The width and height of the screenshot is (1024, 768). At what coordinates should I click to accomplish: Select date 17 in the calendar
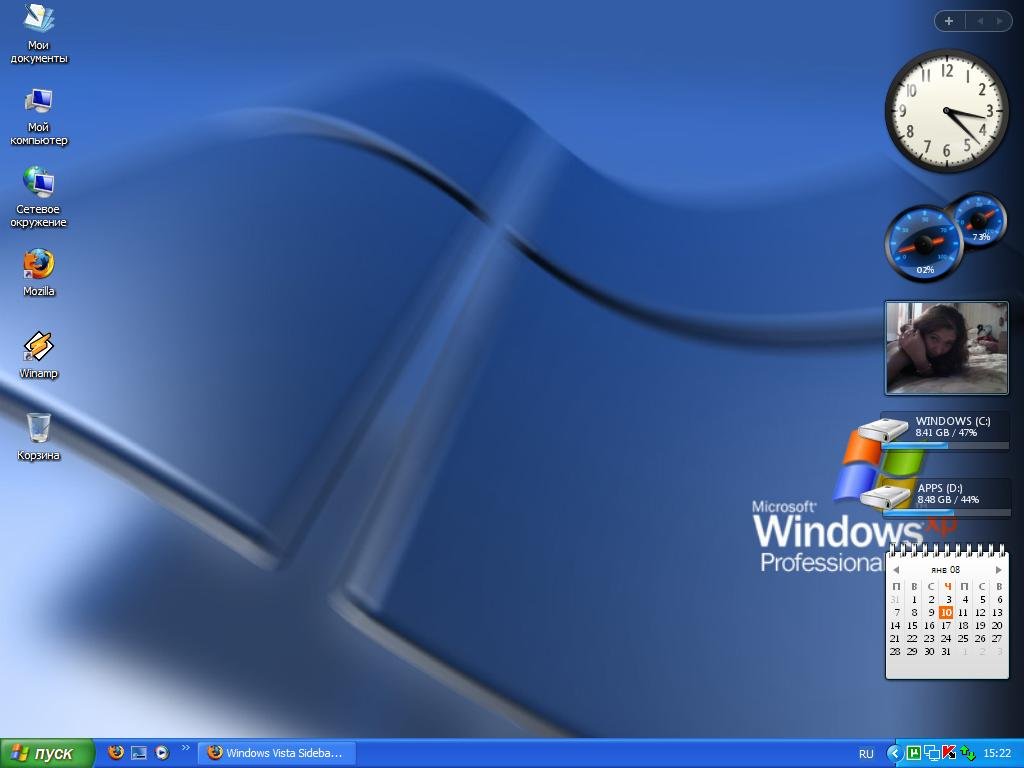(946, 626)
